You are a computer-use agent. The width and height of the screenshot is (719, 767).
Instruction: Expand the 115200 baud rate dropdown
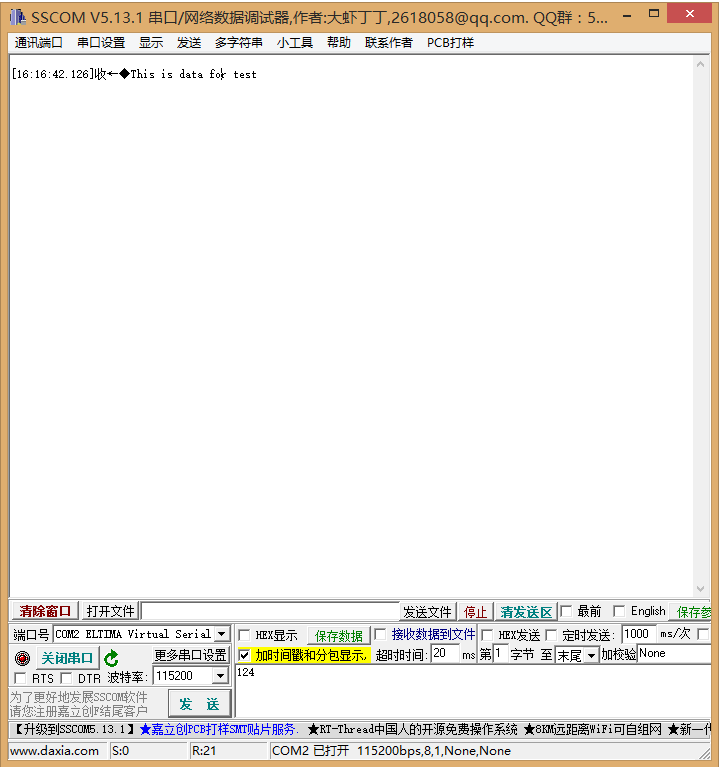click(x=221, y=676)
